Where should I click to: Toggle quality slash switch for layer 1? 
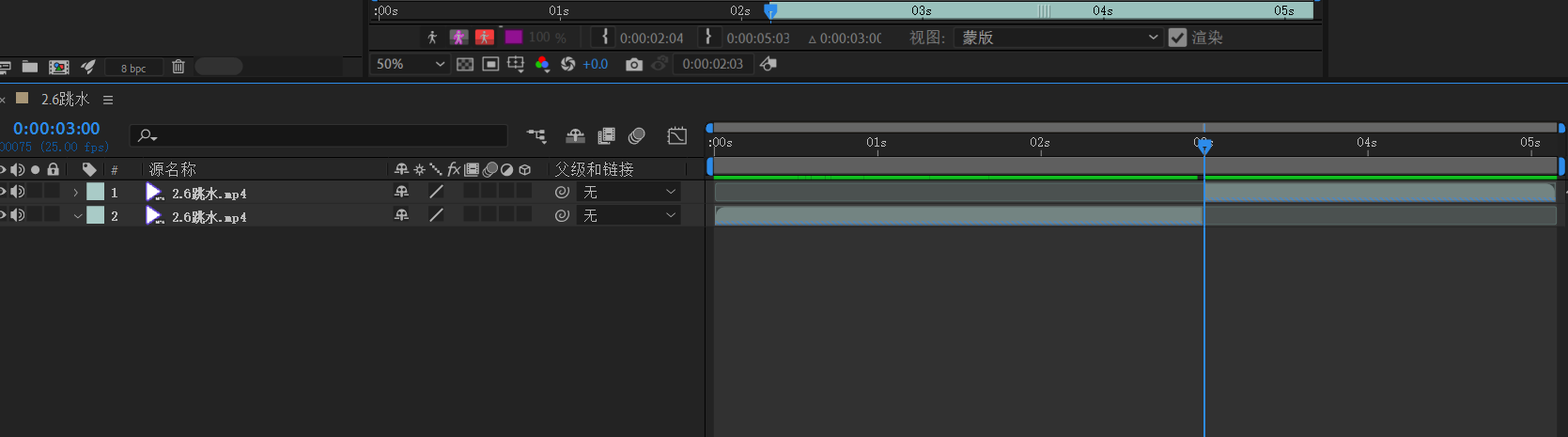[436, 192]
